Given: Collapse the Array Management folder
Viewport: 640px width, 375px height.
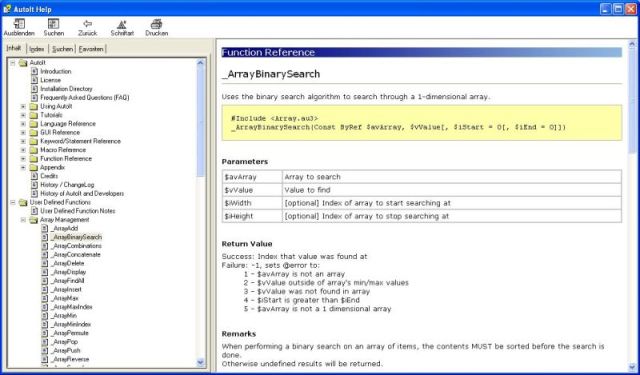Looking at the screenshot, I should (x=23, y=220).
